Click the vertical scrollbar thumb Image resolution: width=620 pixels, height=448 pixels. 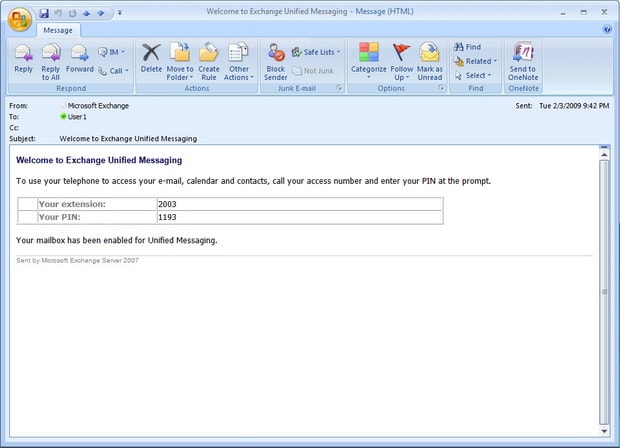pyautogui.click(x=604, y=292)
